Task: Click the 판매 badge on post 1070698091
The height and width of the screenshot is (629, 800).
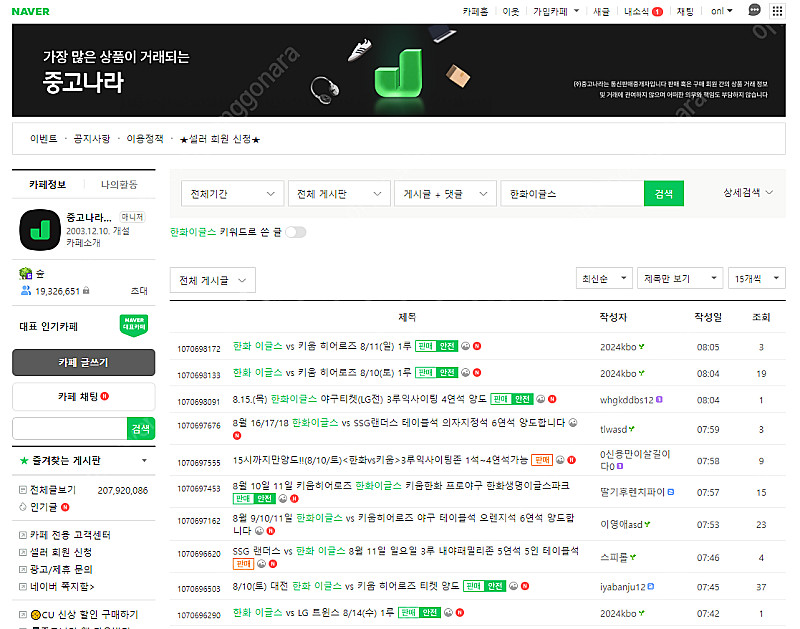Action: (x=501, y=399)
